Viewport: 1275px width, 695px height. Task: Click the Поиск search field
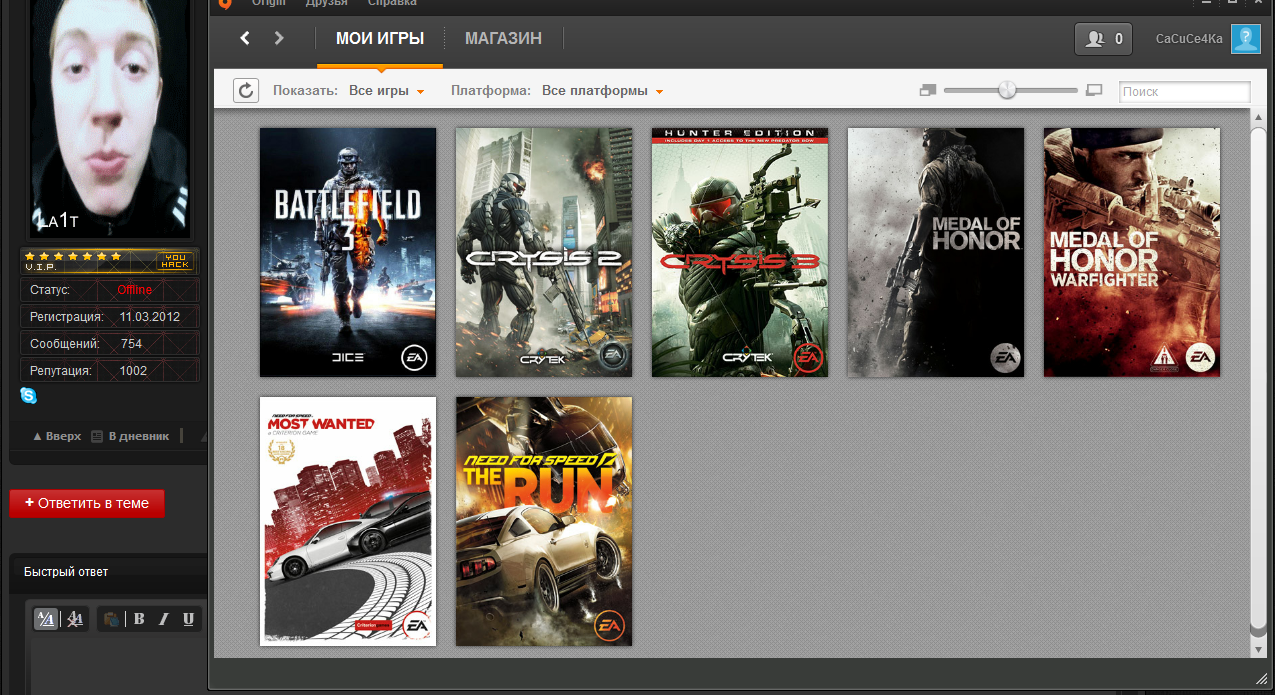pyautogui.click(x=1184, y=91)
